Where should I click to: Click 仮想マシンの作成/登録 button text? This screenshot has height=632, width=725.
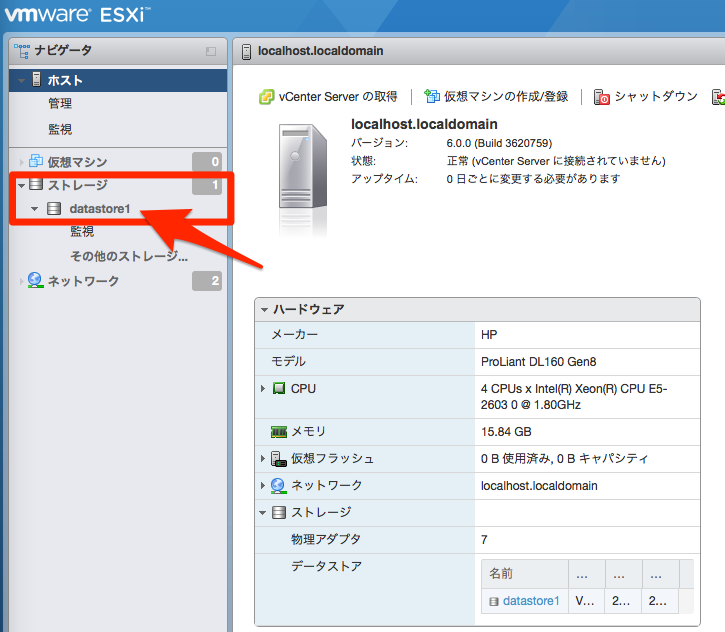point(506,96)
